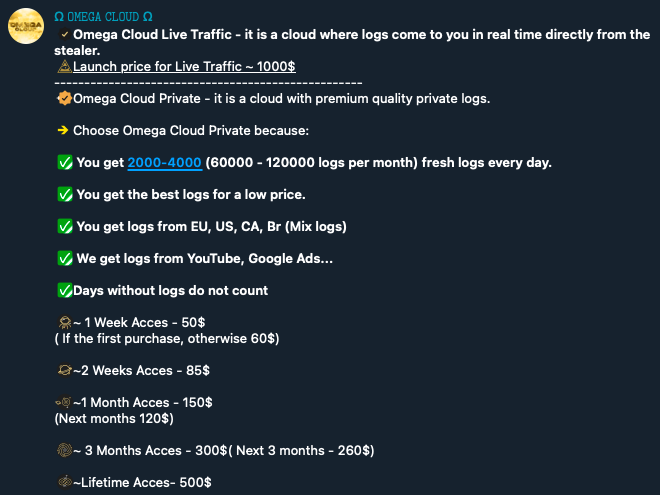
Task: Click the planet emoji beside 2 Weeks Acces
Action: coord(65,370)
